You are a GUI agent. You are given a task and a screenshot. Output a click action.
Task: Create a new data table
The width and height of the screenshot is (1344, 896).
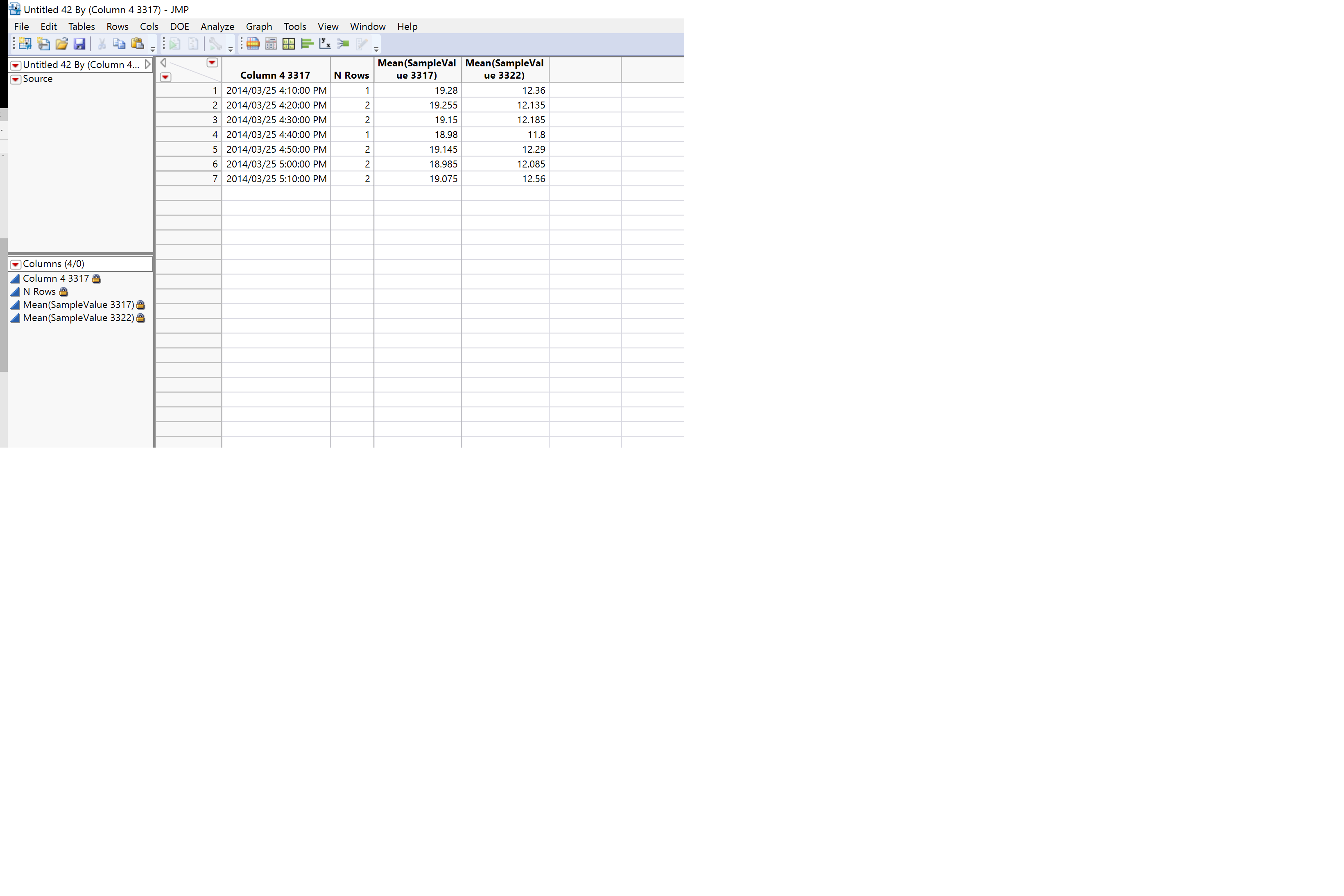click(x=24, y=44)
